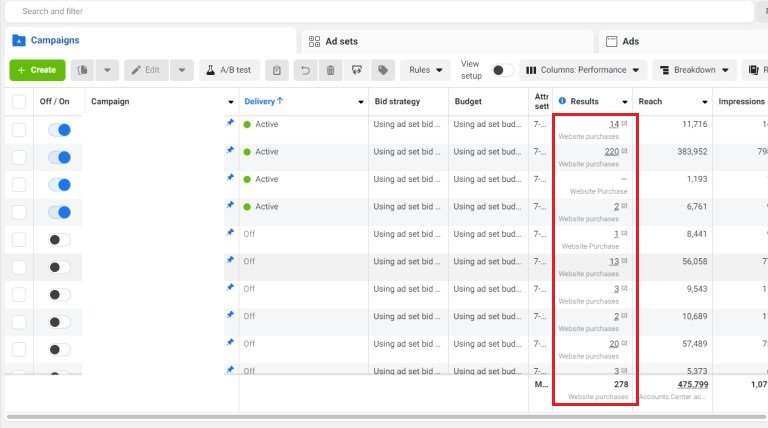768x428 pixels.
Task: Click the tag label icon in toolbar
Action: click(x=382, y=70)
